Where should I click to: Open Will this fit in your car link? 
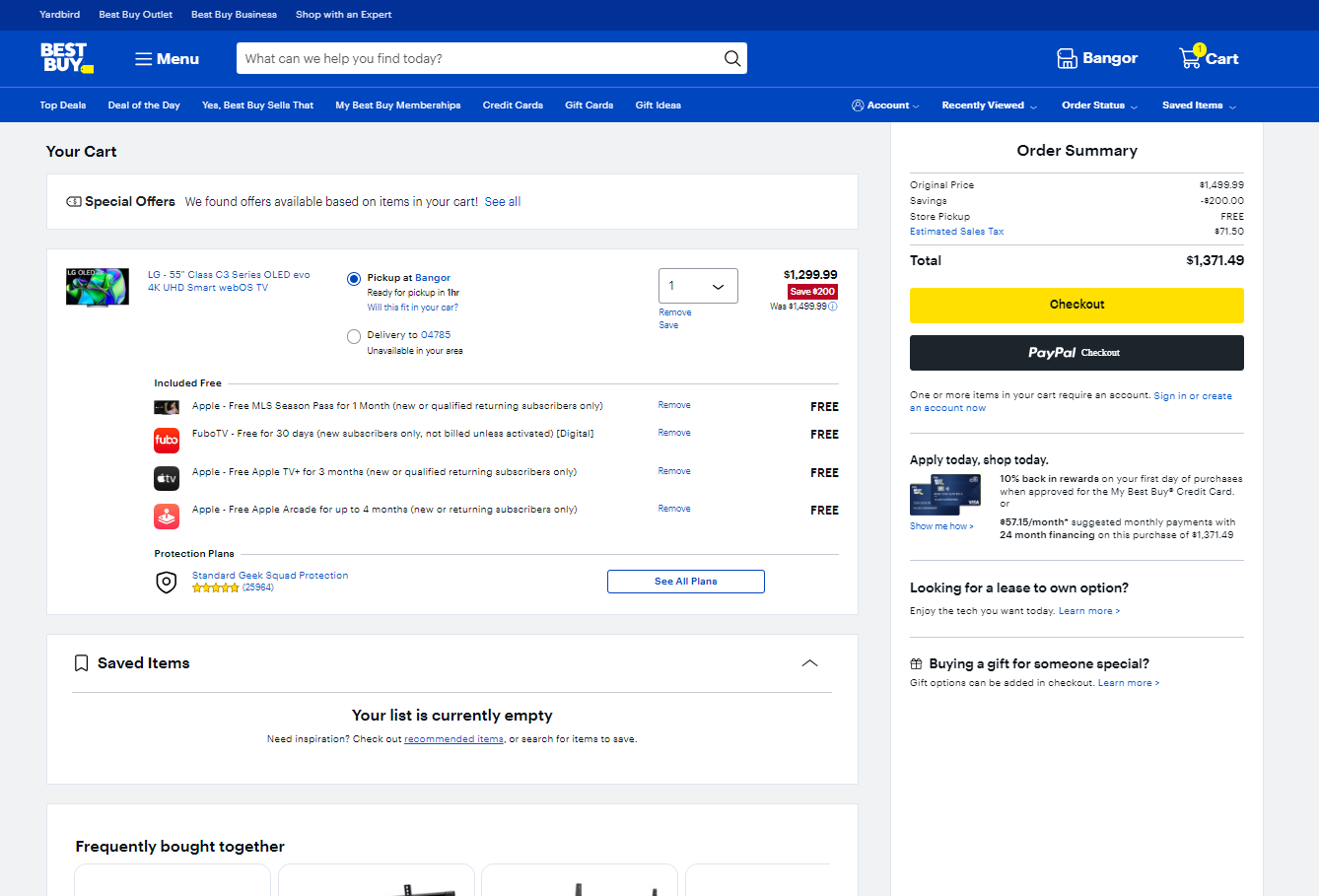413,308
